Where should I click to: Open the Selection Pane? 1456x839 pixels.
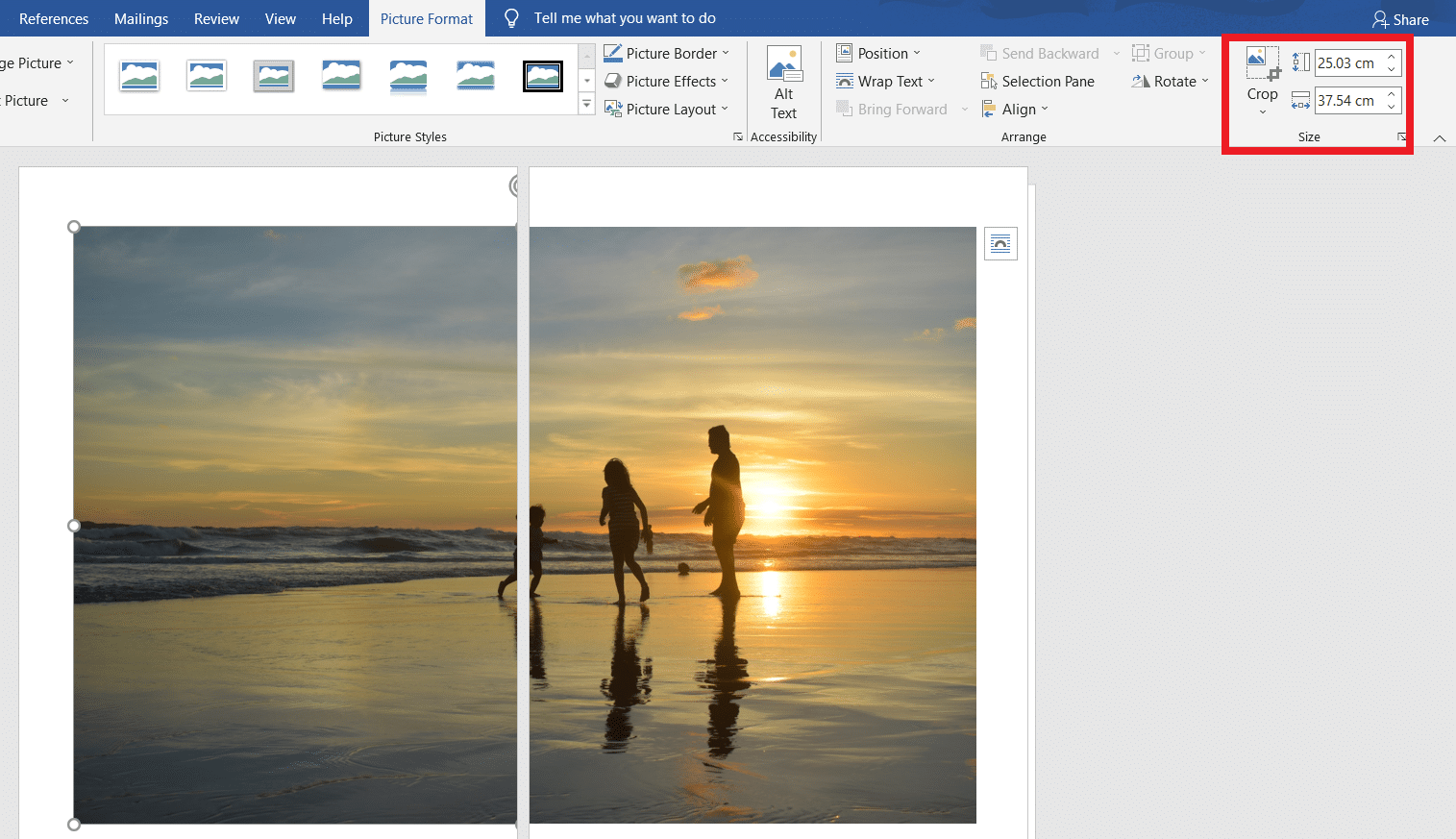[x=1037, y=82]
